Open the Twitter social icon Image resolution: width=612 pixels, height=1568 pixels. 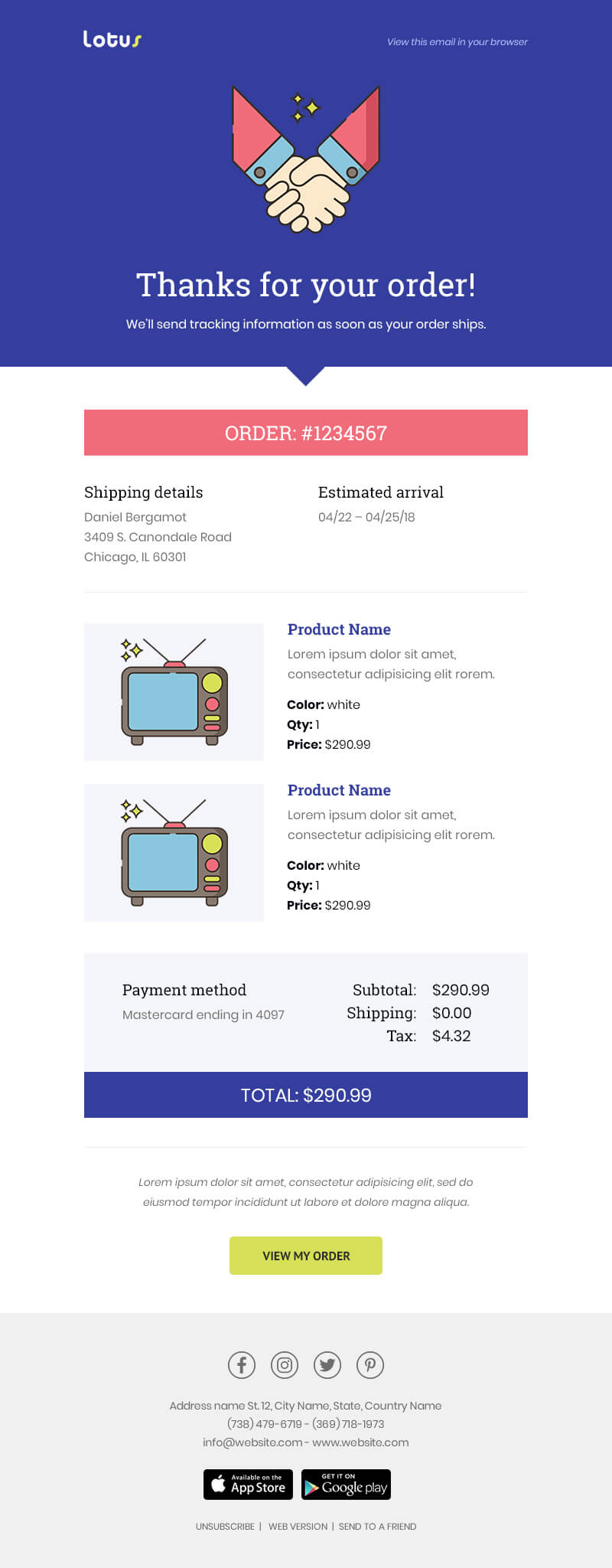pyautogui.click(x=327, y=1364)
